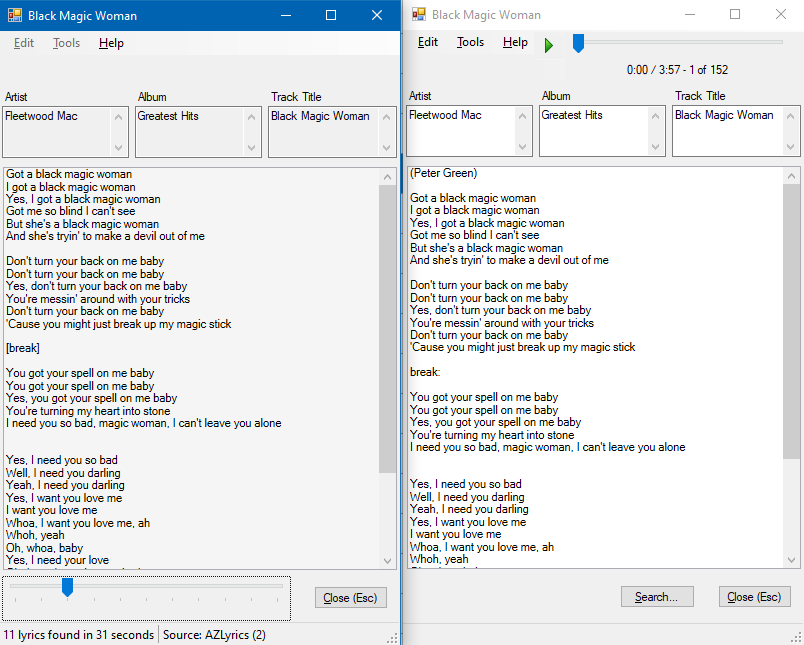Click scroll down arrow of left Track Title field
Viewport: 804px width, 645px height.
coord(387,148)
